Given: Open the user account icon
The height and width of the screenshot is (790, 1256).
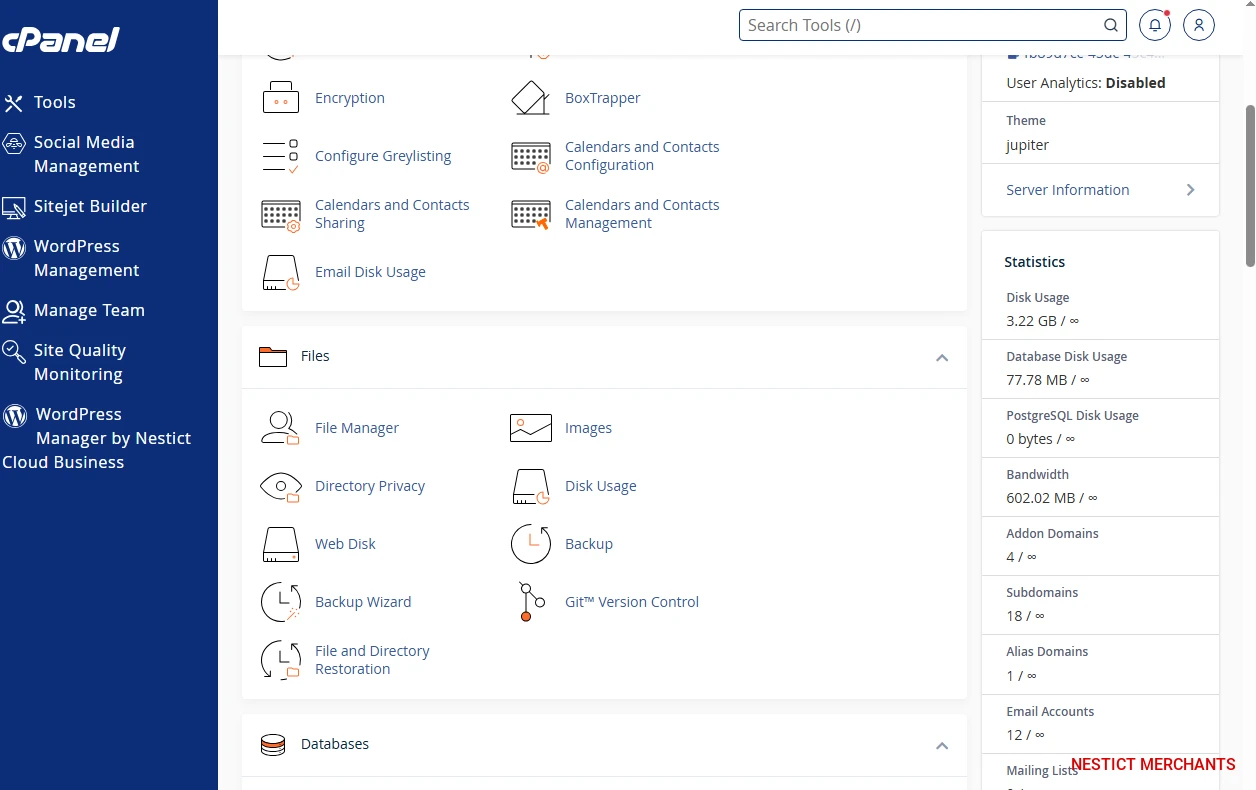Looking at the screenshot, I should (x=1199, y=25).
